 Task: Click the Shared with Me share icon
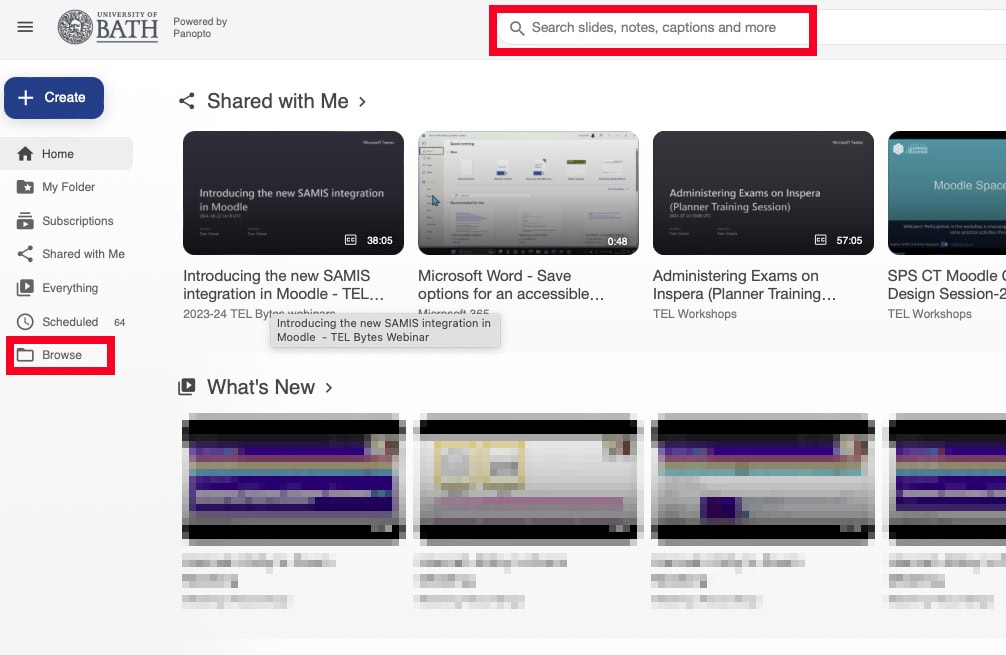click(x=25, y=254)
